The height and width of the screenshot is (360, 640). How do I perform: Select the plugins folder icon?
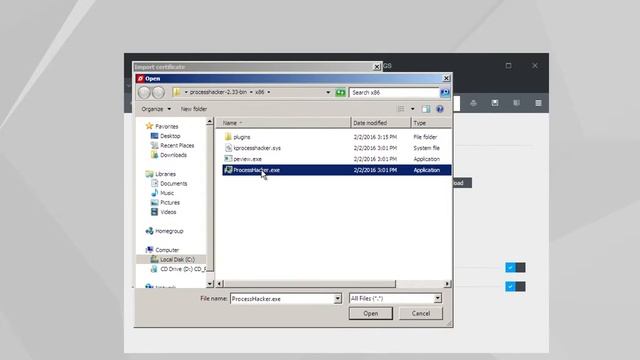point(228,137)
